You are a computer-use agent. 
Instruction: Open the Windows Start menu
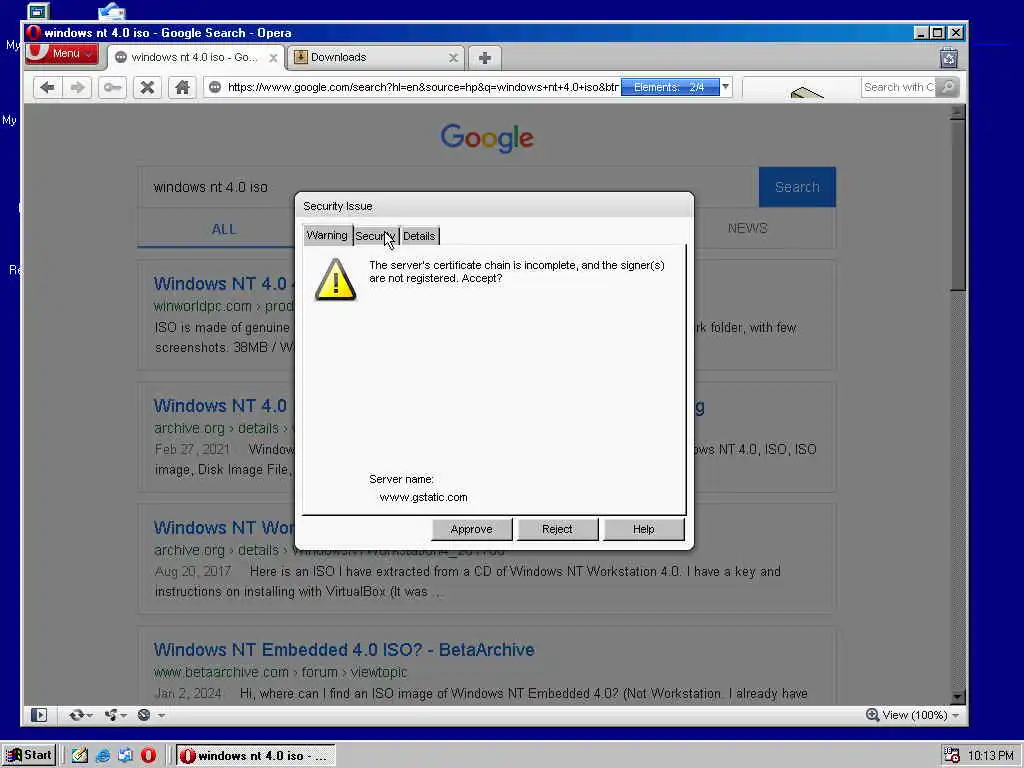(29, 755)
